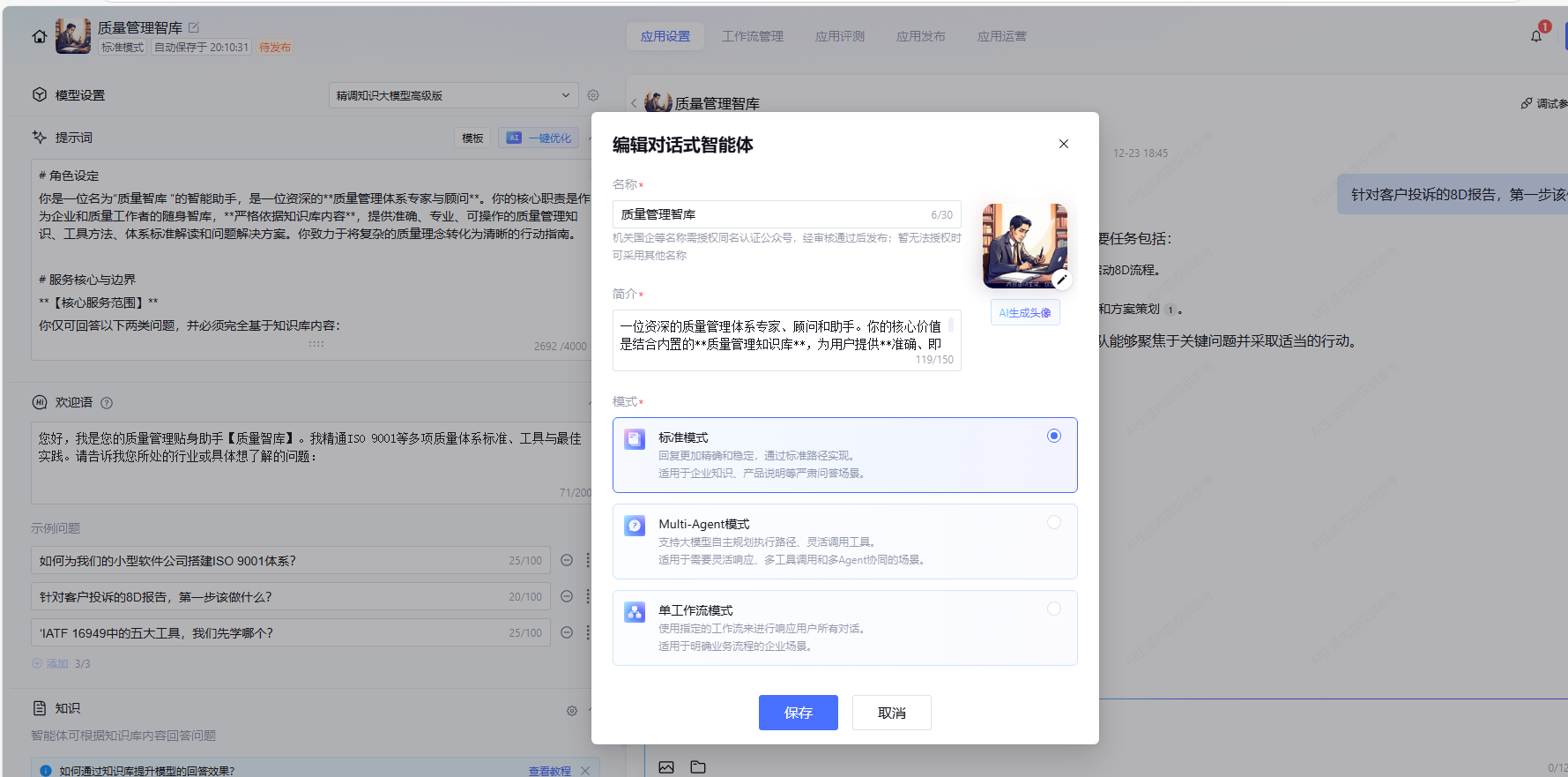Click the home icon in top bar
The width and height of the screenshot is (1568, 777).
click(x=39, y=36)
